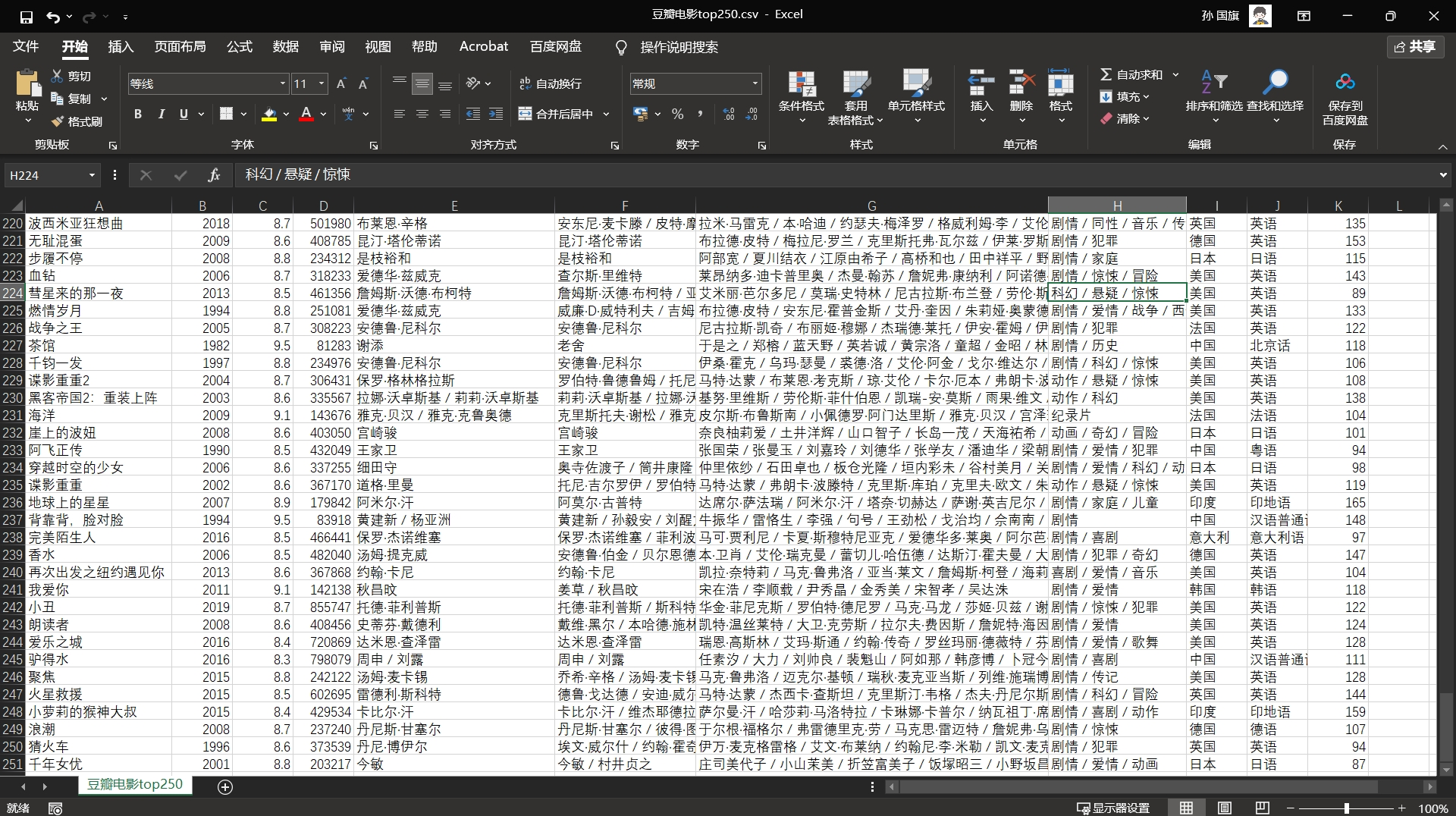Click the percent style icon
Viewport: 1456px width, 816px height.
678,114
